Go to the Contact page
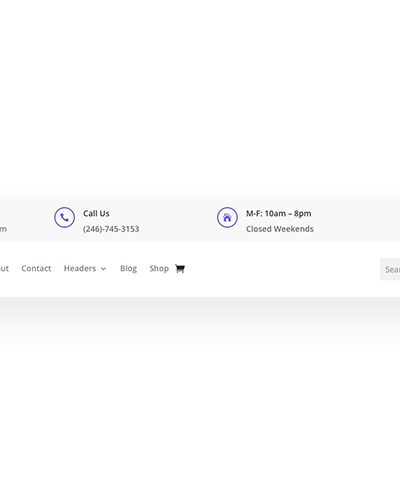 pos(36,268)
